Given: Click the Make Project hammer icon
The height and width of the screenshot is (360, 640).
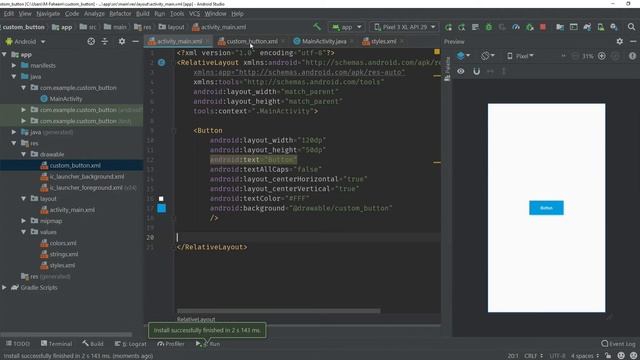Looking at the screenshot, I should coord(317,27).
